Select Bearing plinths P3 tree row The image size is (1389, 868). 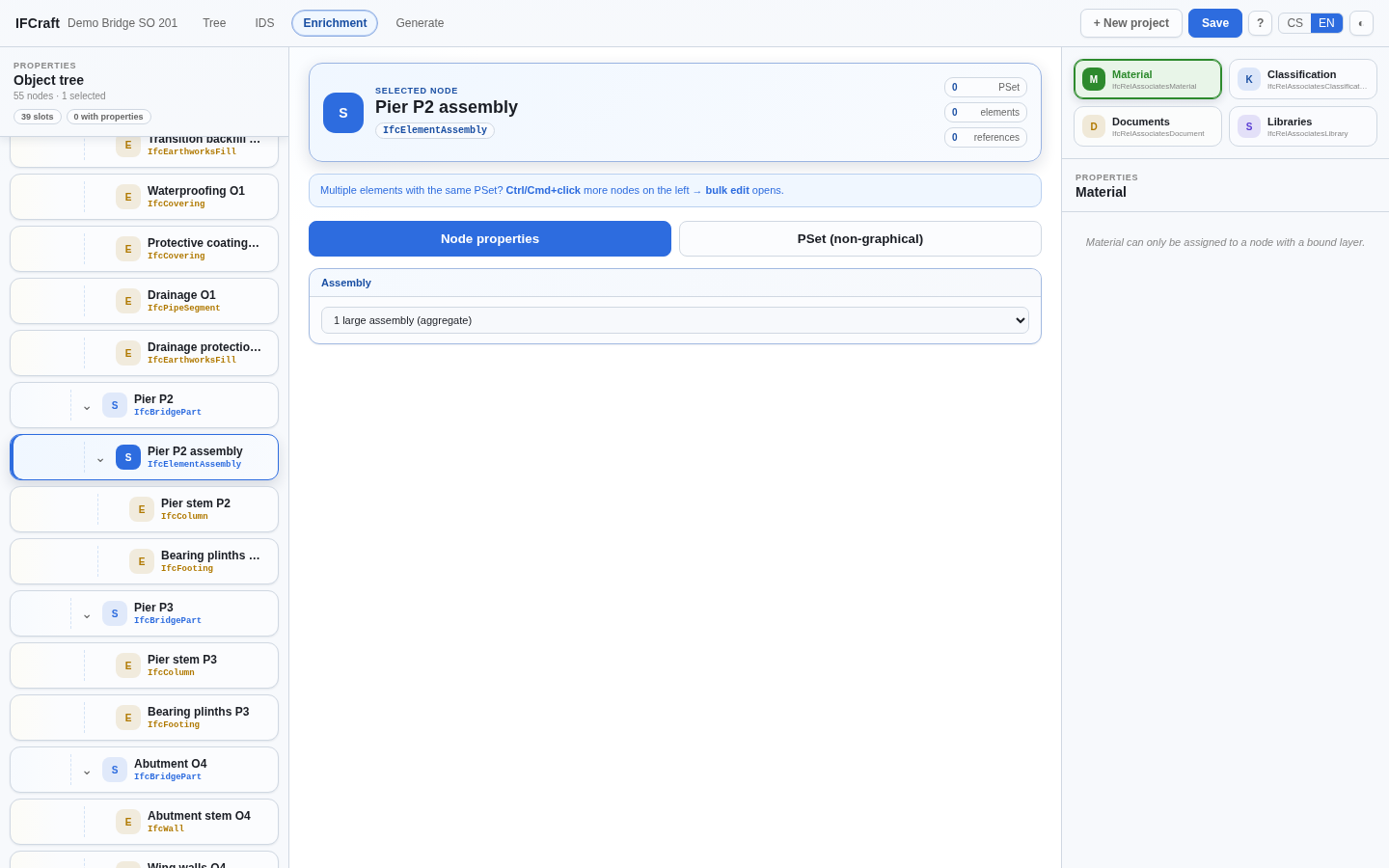[145, 718]
